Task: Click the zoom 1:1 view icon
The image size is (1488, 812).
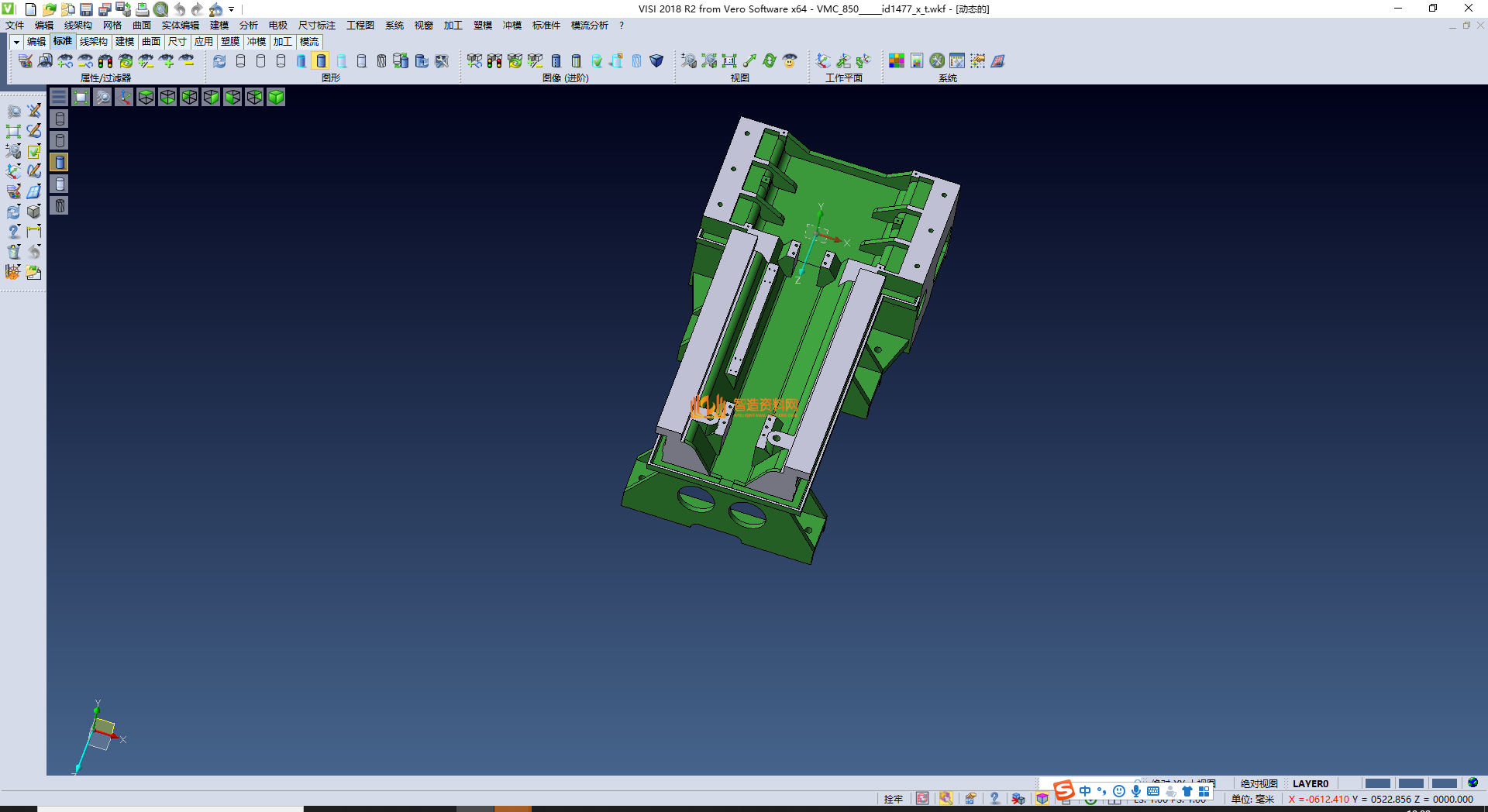Action: (x=728, y=60)
